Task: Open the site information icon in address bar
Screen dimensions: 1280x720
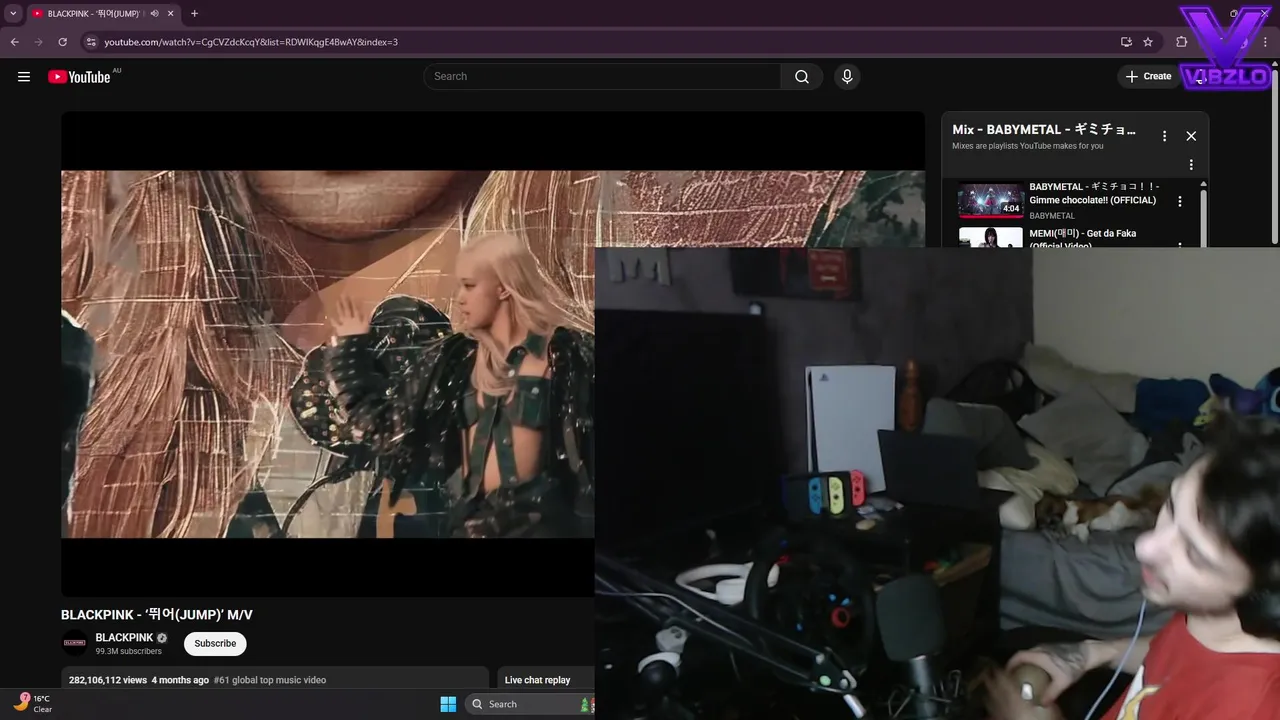Action: (x=90, y=42)
